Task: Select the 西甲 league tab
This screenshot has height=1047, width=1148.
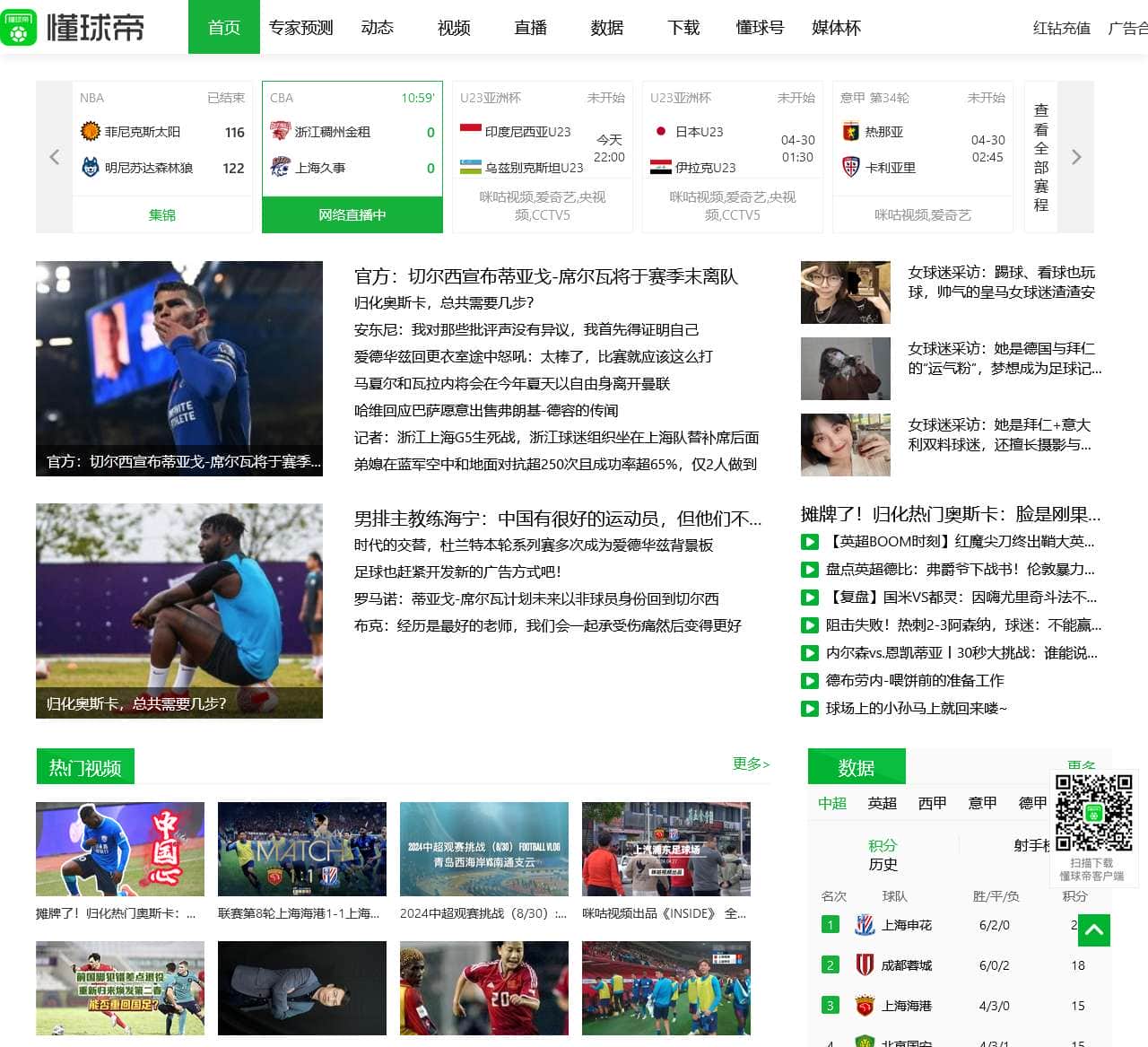Action: pos(933,803)
